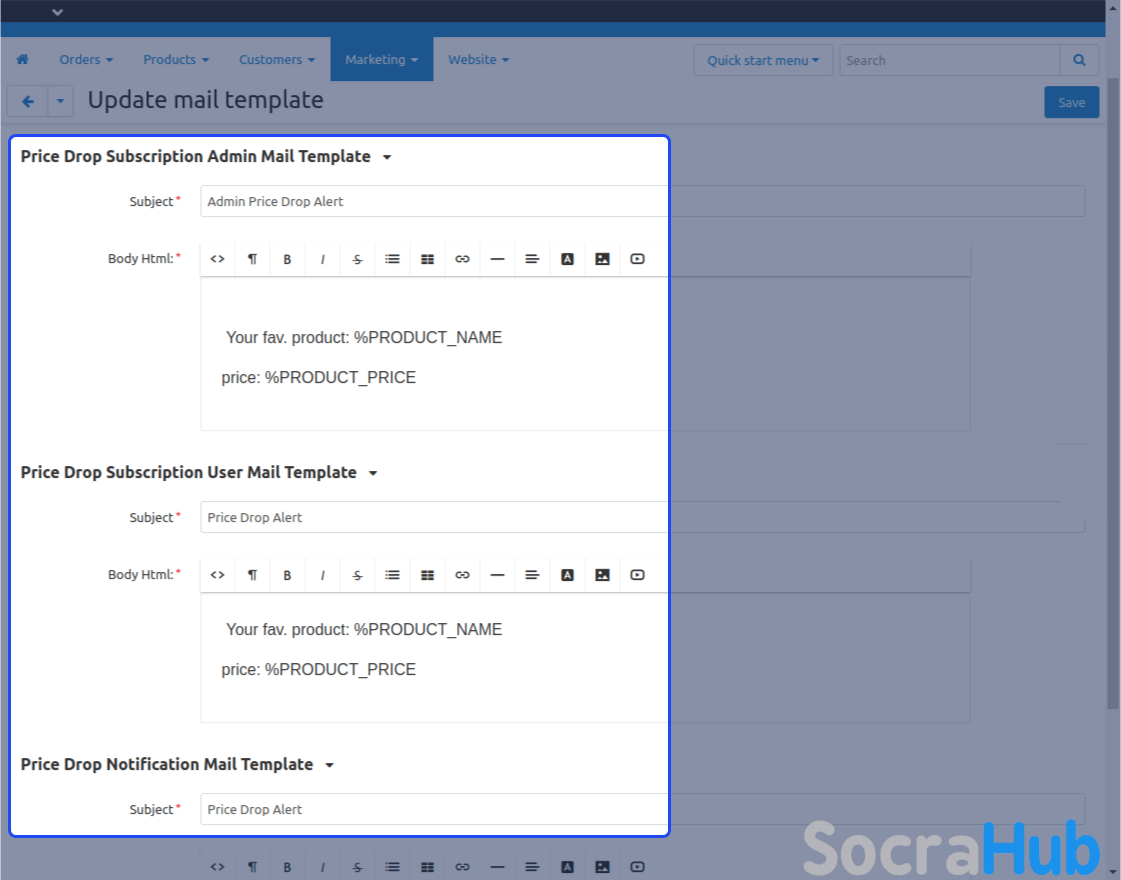
Task: Collapse Price Drop Notification Mail Template section
Action: click(x=329, y=765)
